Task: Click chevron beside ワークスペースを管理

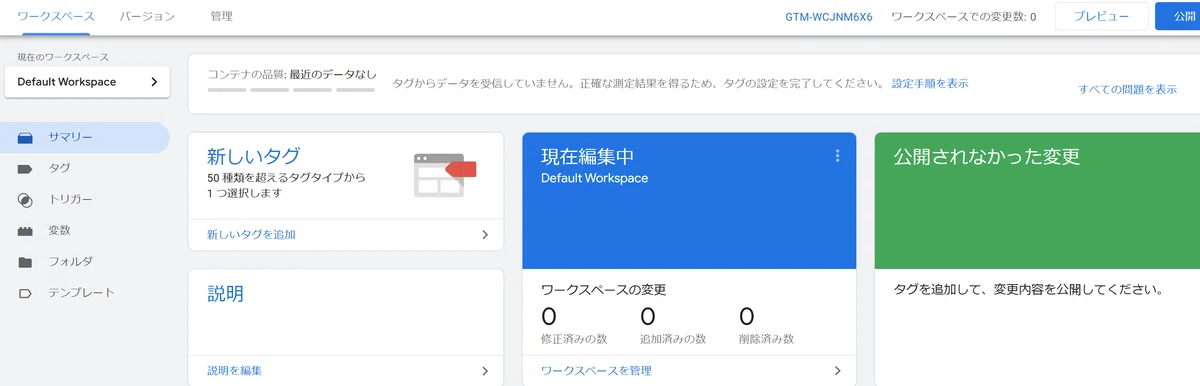Action: tap(838, 371)
